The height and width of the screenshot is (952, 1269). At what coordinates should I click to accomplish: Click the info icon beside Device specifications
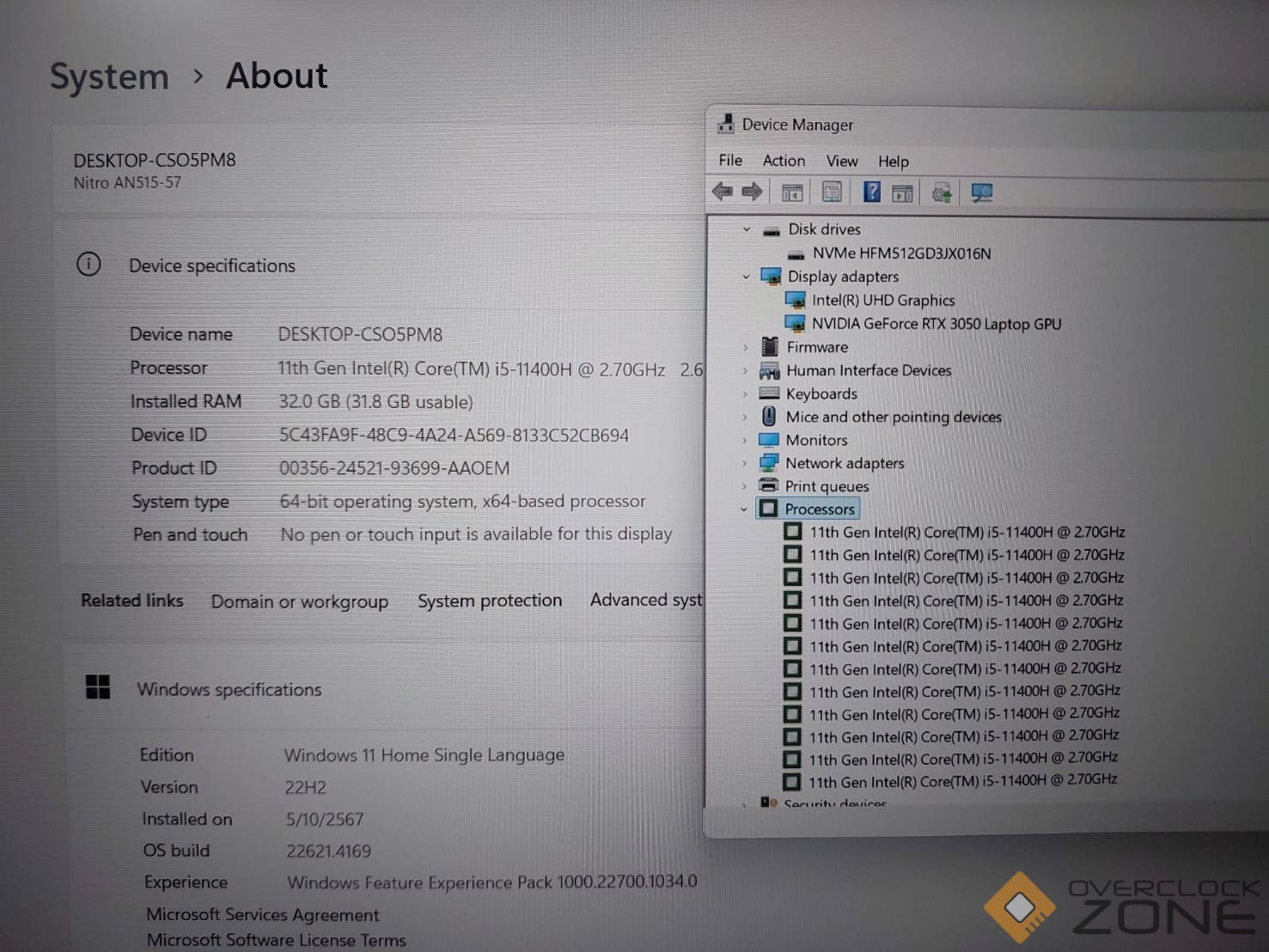pyautogui.click(x=88, y=264)
